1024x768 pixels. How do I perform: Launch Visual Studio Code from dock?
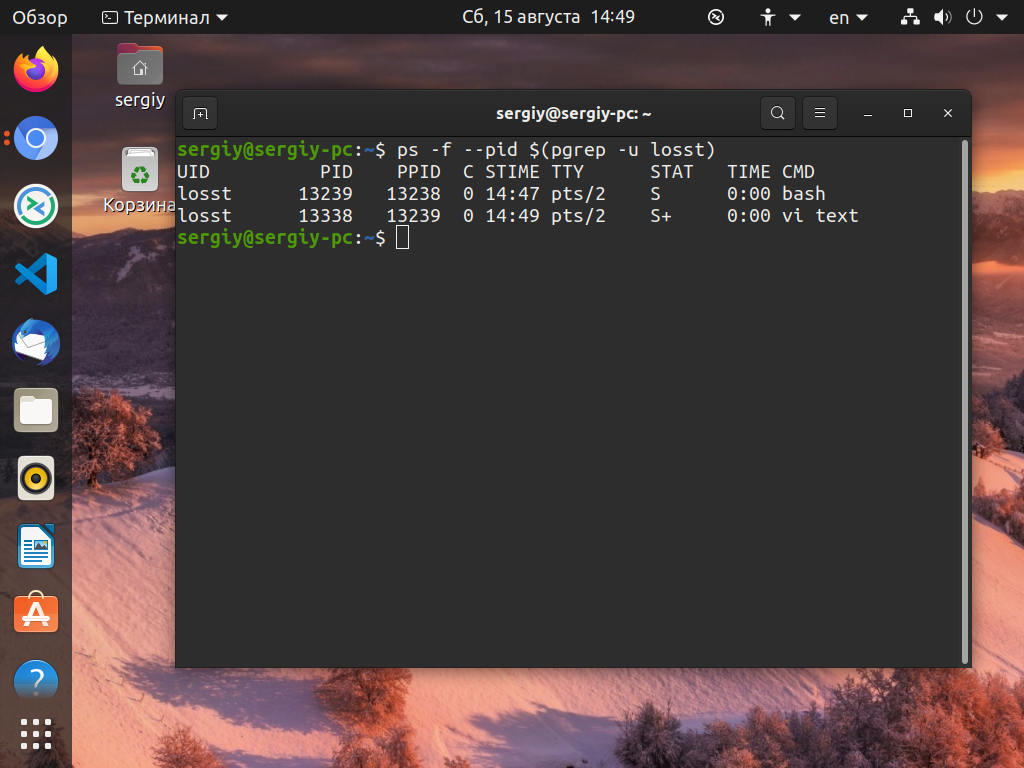36,274
